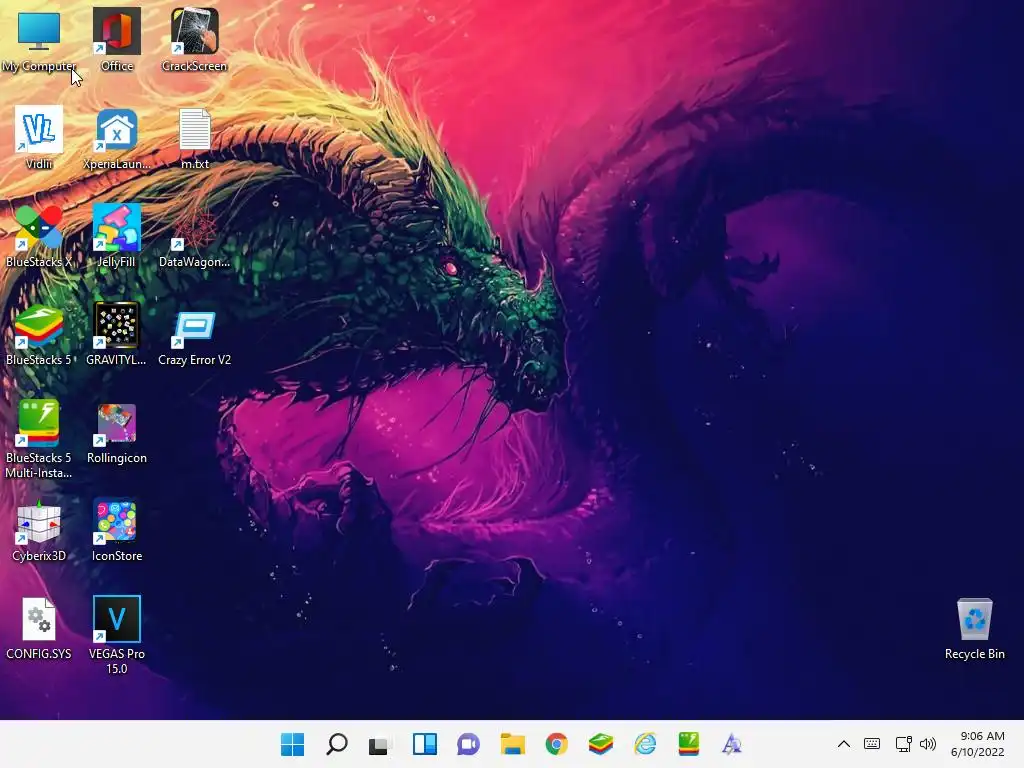
Task: Select the Office desktop shortcut
Action: (x=117, y=40)
